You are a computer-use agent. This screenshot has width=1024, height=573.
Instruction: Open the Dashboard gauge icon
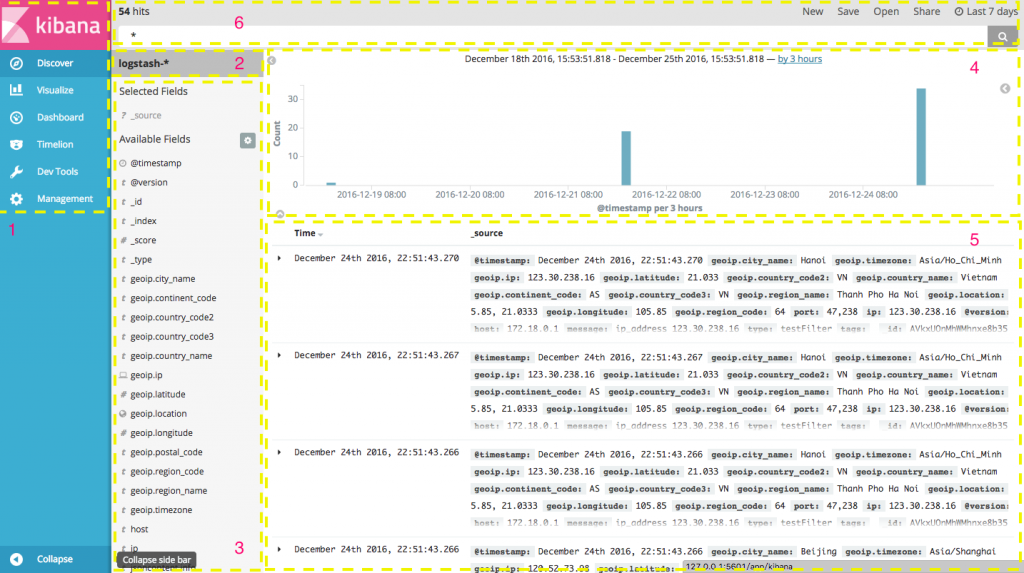click(16, 118)
